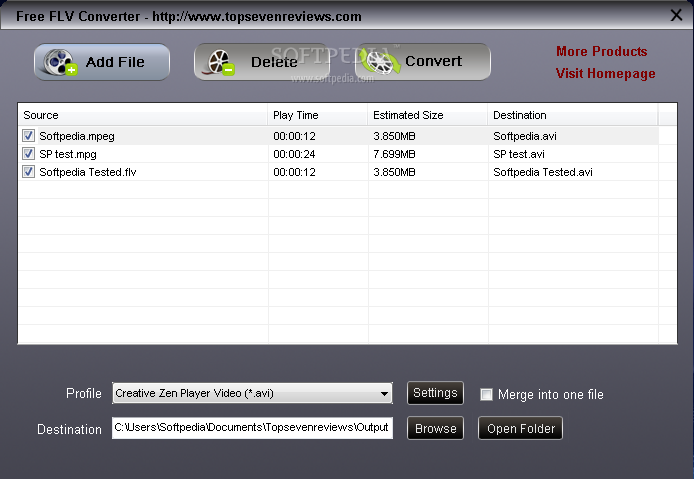Click the Merge into one file label
The height and width of the screenshot is (479, 694).
pyautogui.click(x=551, y=394)
